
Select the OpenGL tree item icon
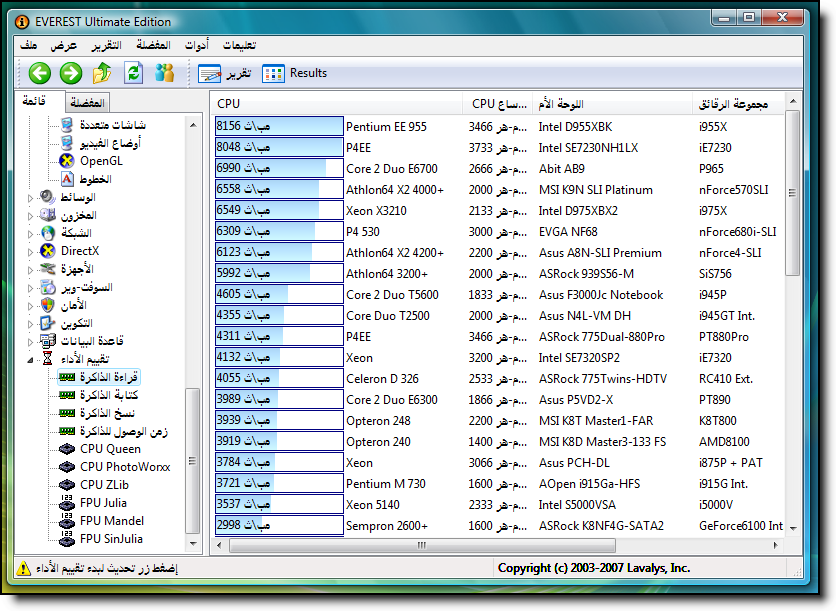[x=67, y=160]
